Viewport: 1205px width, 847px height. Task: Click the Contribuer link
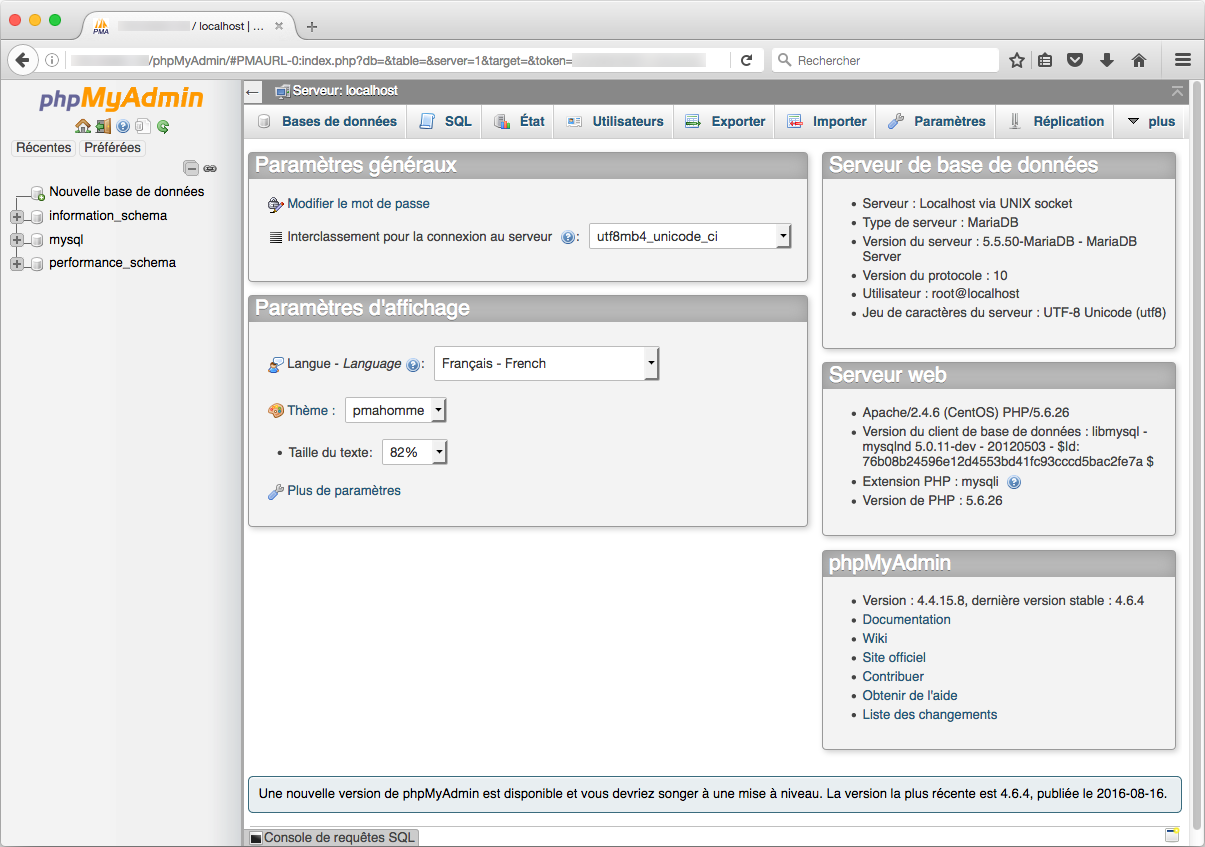(893, 676)
